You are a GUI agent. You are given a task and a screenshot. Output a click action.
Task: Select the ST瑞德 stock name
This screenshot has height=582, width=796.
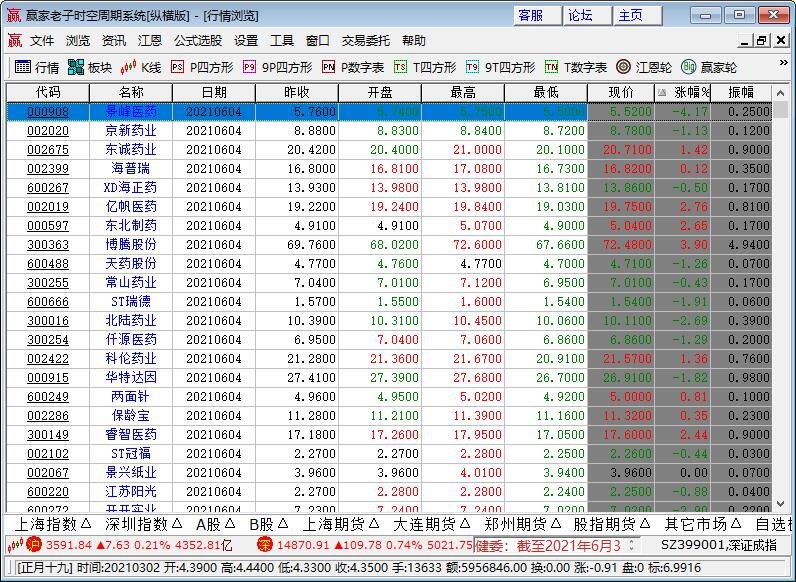131,302
